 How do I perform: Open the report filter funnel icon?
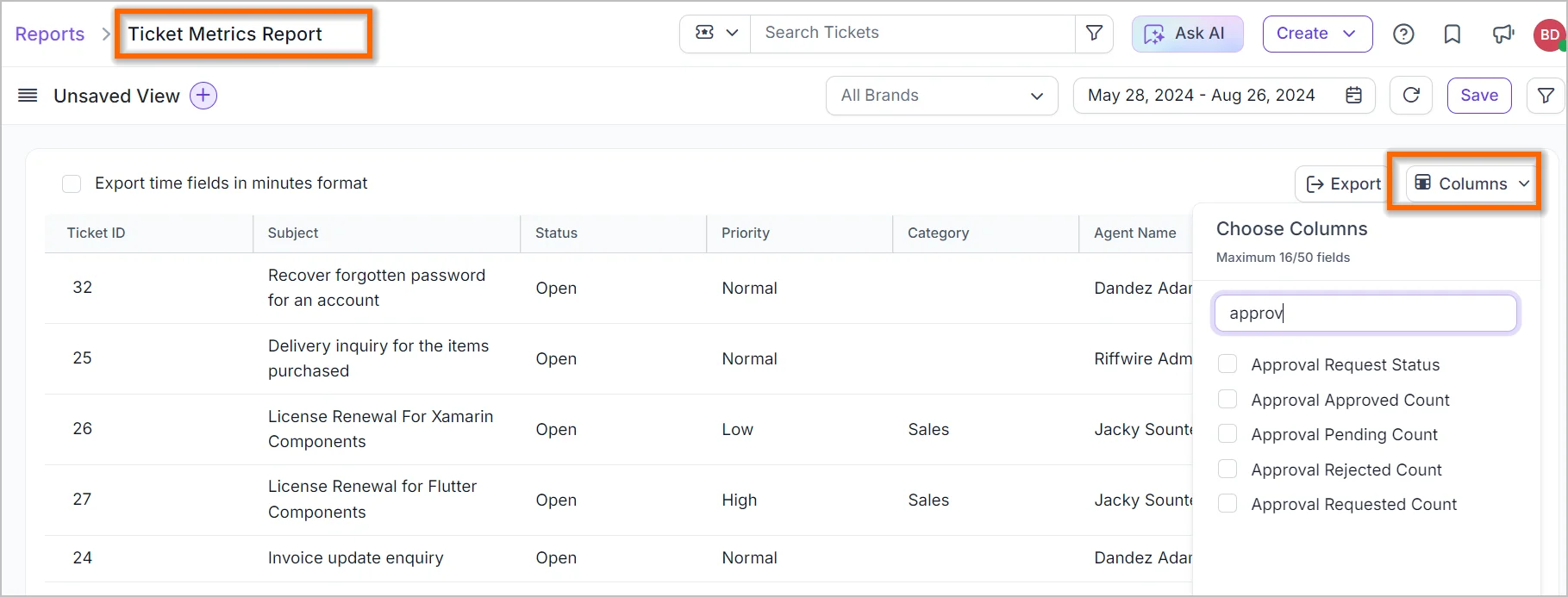(1546, 95)
